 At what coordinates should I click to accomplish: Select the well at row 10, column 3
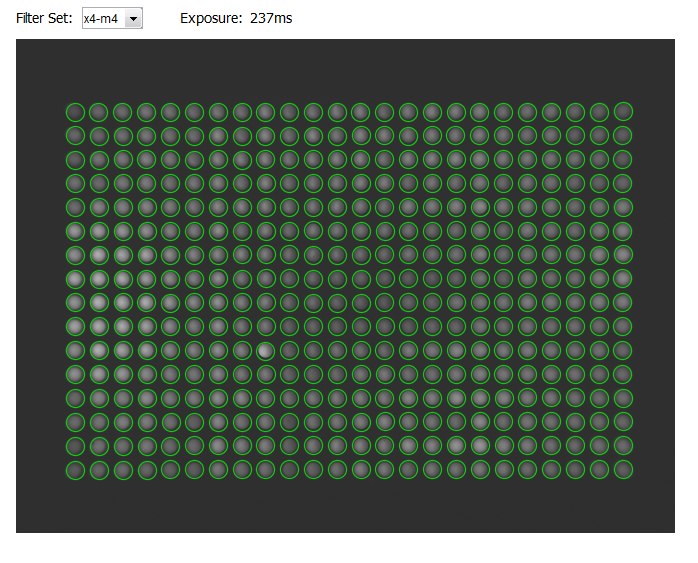coord(123,326)
